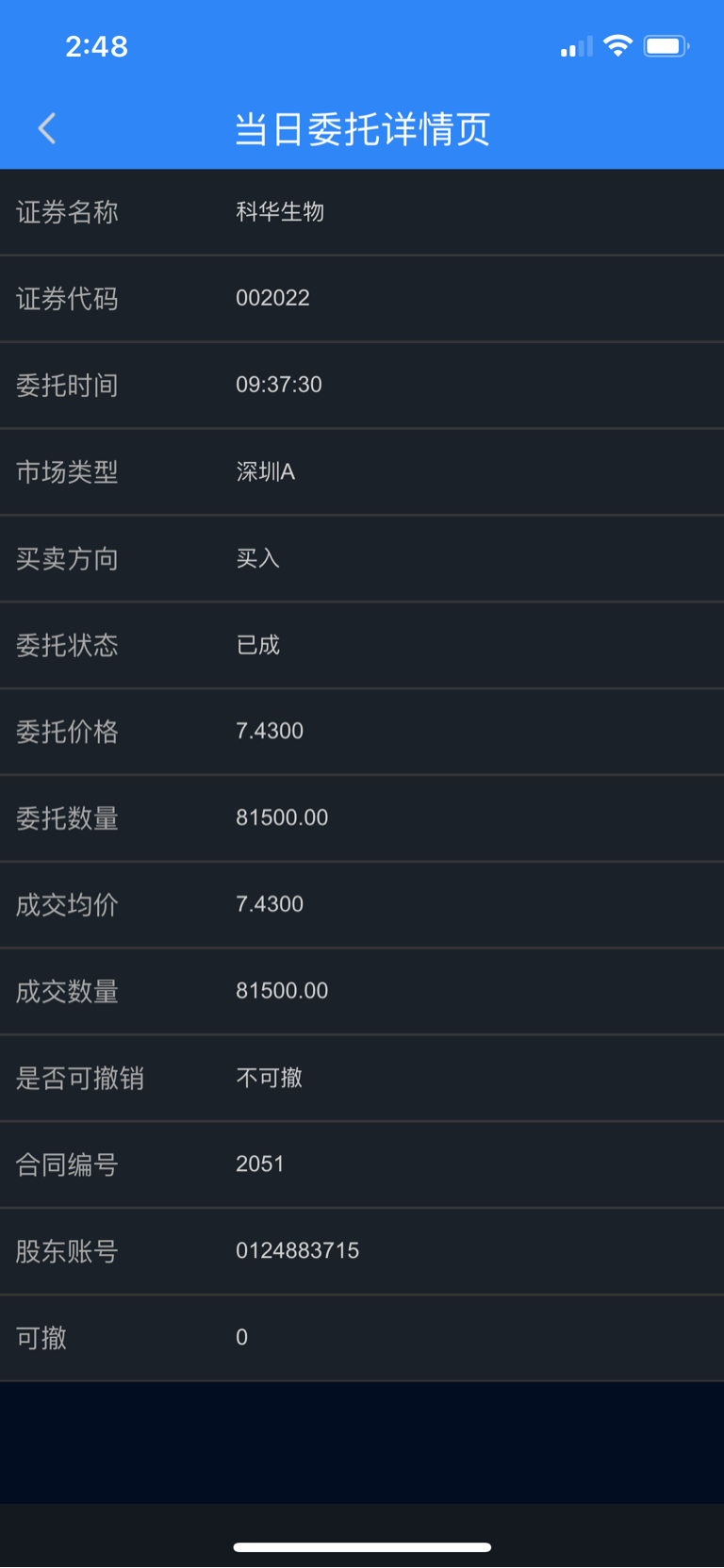The width and height of the screenshot is (724, 1568).
Task: Tap the home indicator bar at bottom
Action: pos(362,1547)
